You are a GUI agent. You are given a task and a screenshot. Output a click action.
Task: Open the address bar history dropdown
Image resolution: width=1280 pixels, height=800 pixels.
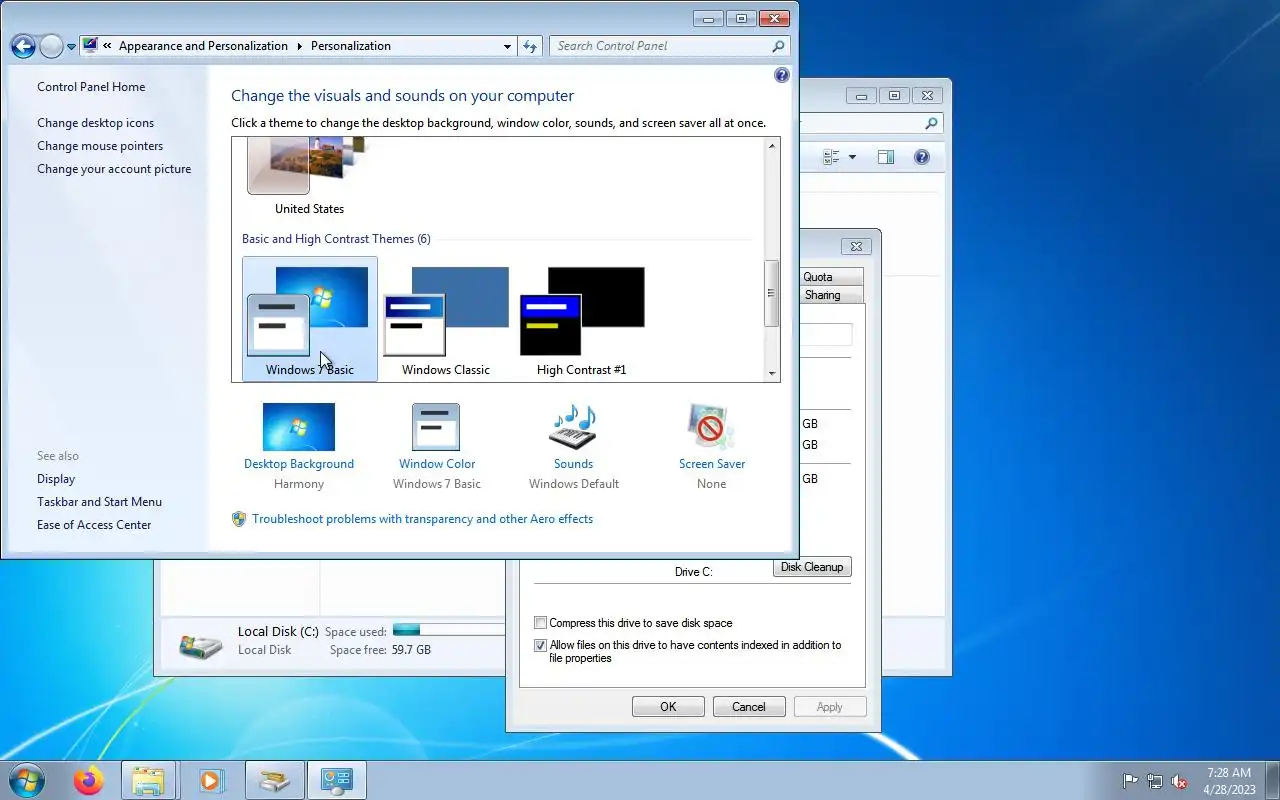[x=507, y=46]
